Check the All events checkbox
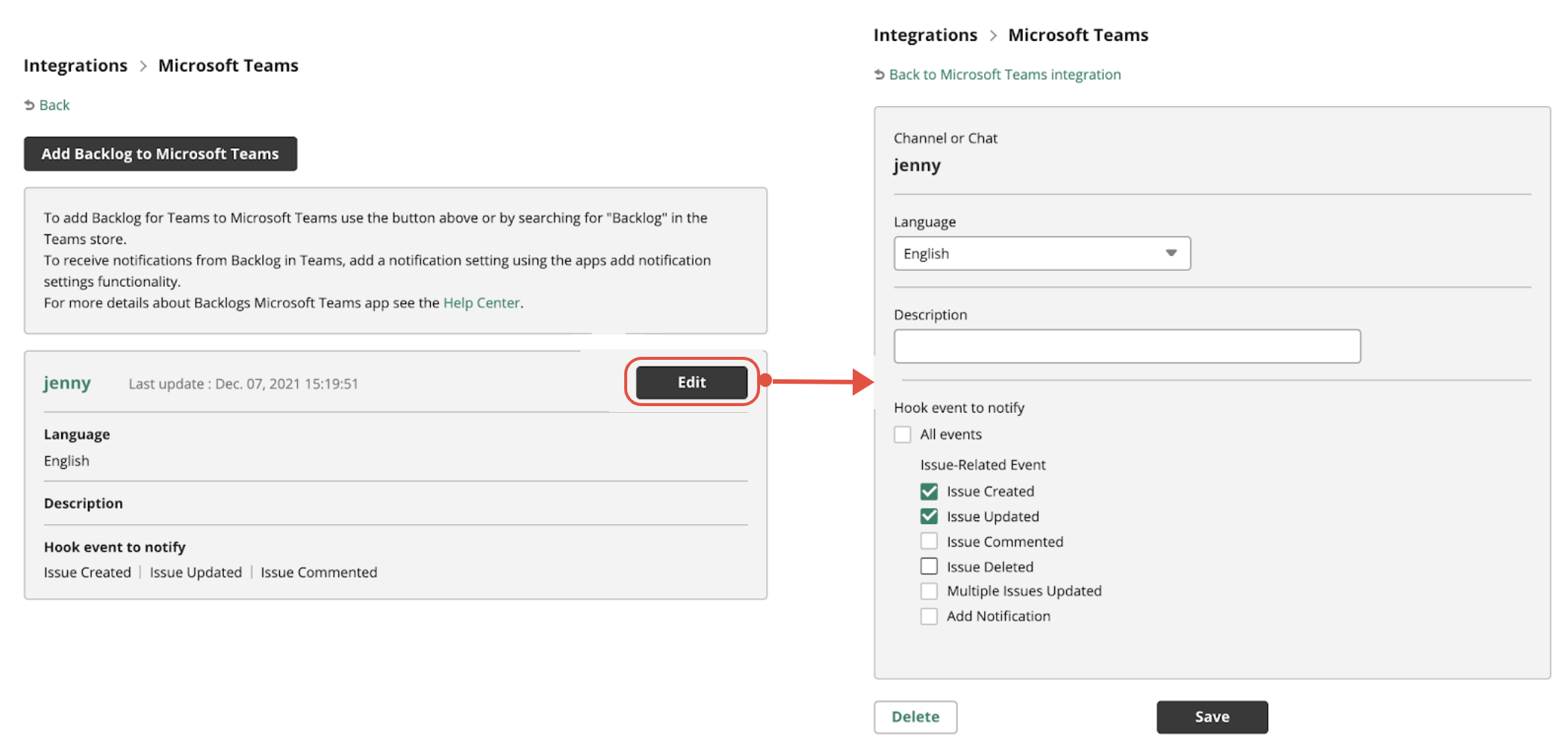This screenshot has height=748, width=1568. pyautogui.click(x=903, y=434)
